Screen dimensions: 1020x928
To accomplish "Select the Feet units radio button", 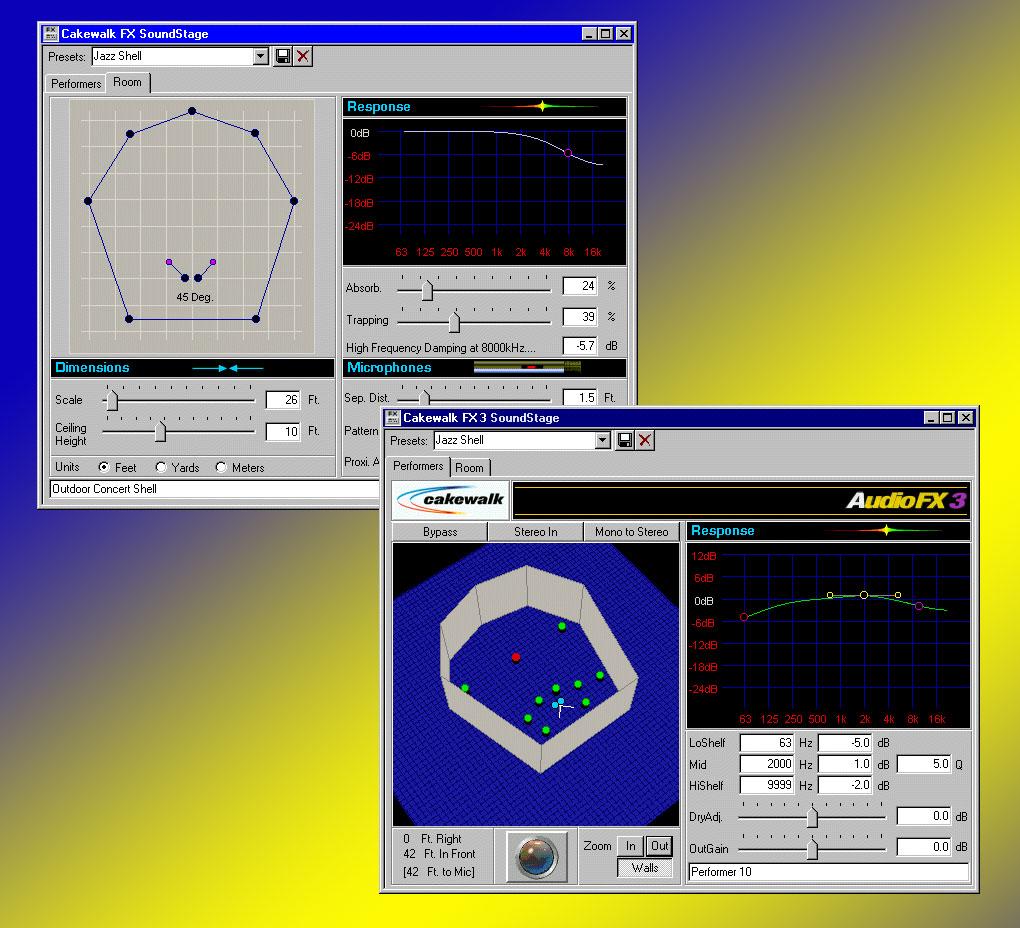I will pos(103,467).
